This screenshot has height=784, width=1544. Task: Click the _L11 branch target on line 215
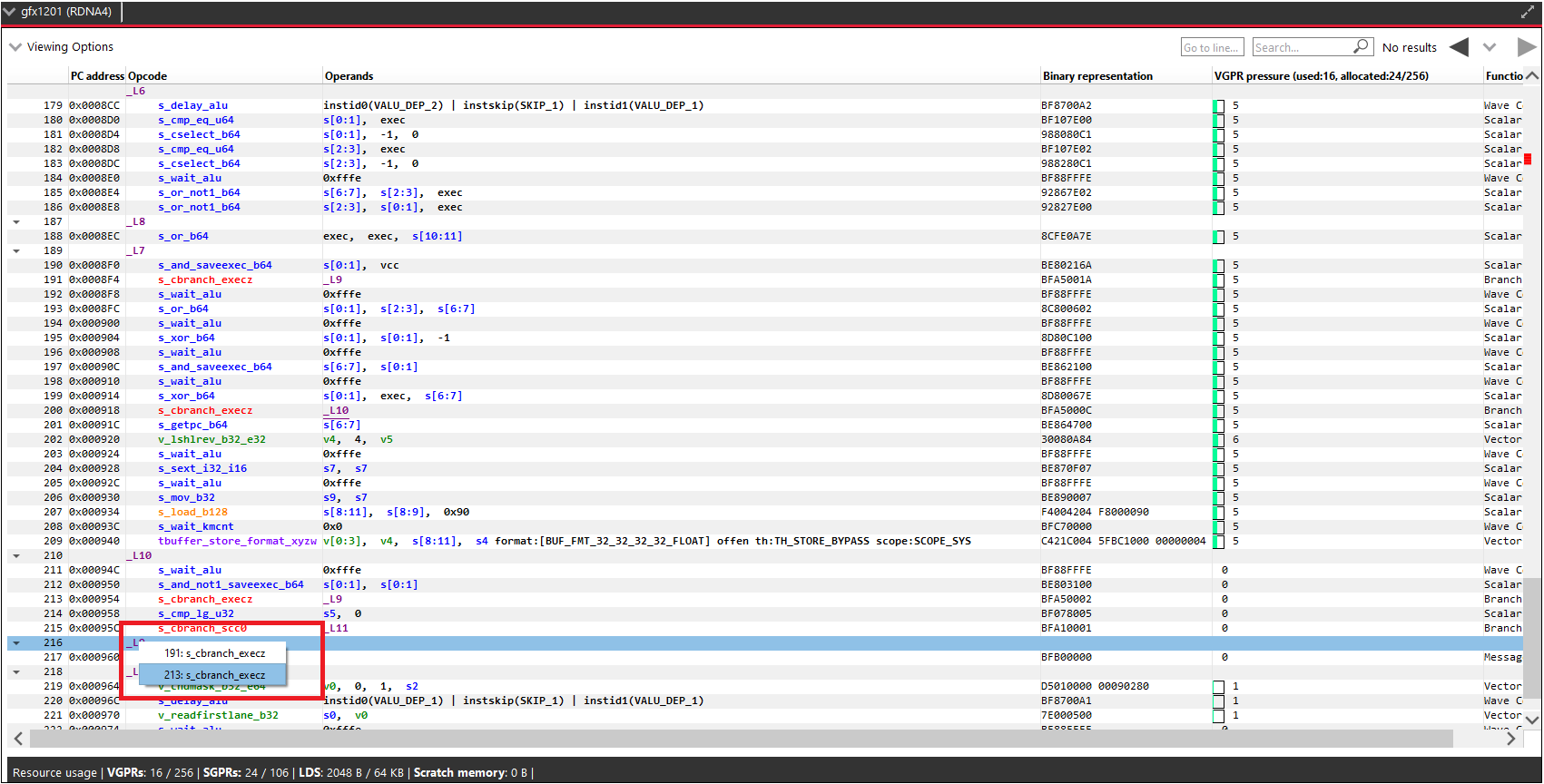point(336,628)
